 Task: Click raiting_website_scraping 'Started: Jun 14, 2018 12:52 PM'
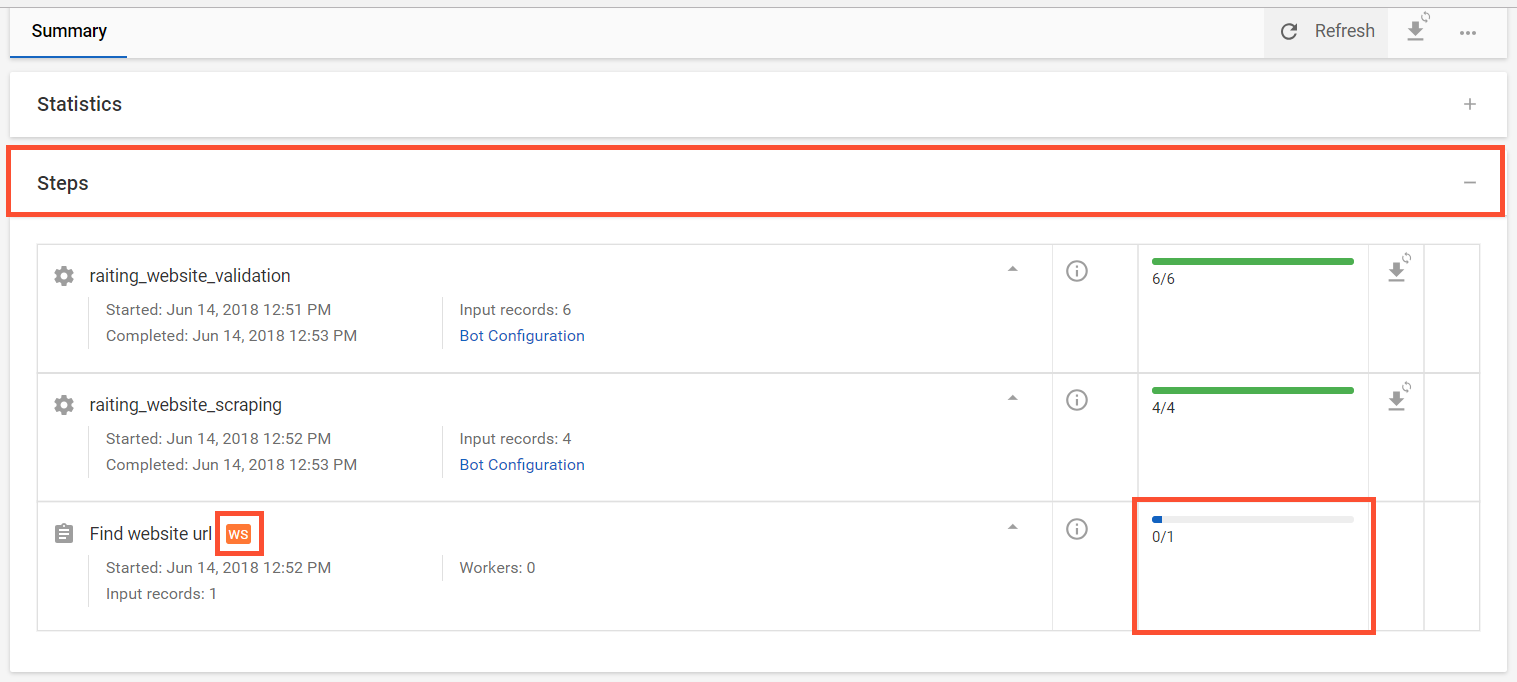pyautogui.click(x=218, y=439)
